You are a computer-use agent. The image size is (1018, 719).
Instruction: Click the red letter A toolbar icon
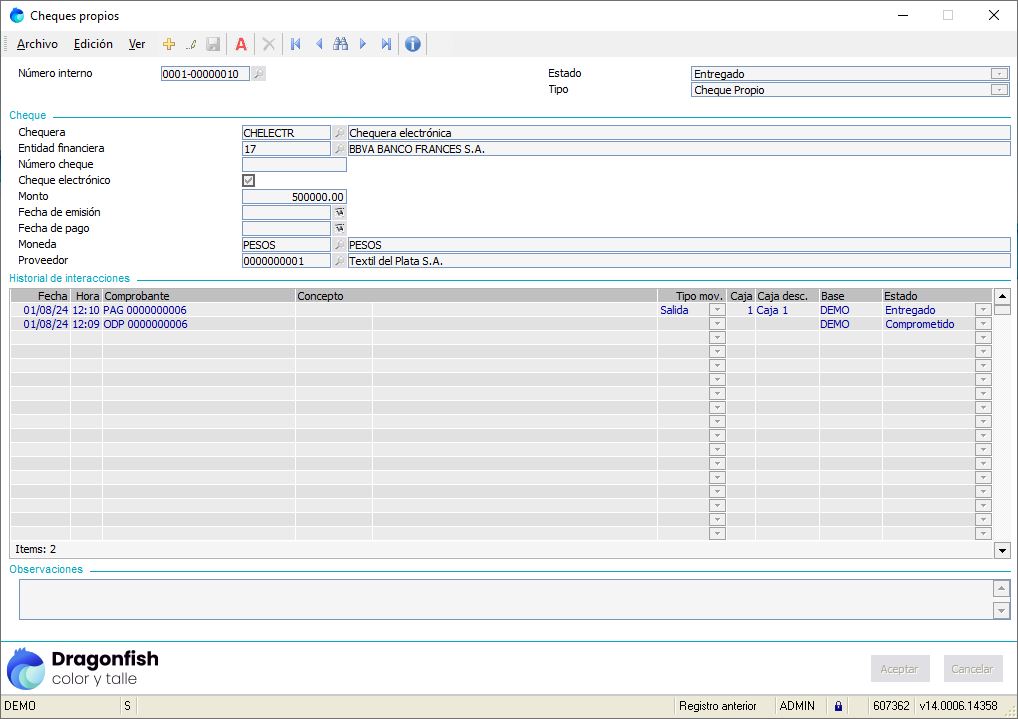[241, 44]
